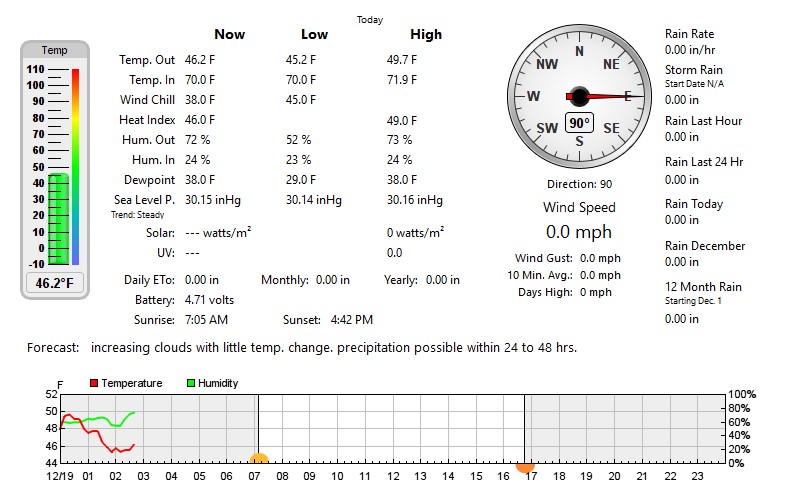Click the rainbow temperature scale strip
The height and width of the screenshot is (493, 785).
[75, 165]
